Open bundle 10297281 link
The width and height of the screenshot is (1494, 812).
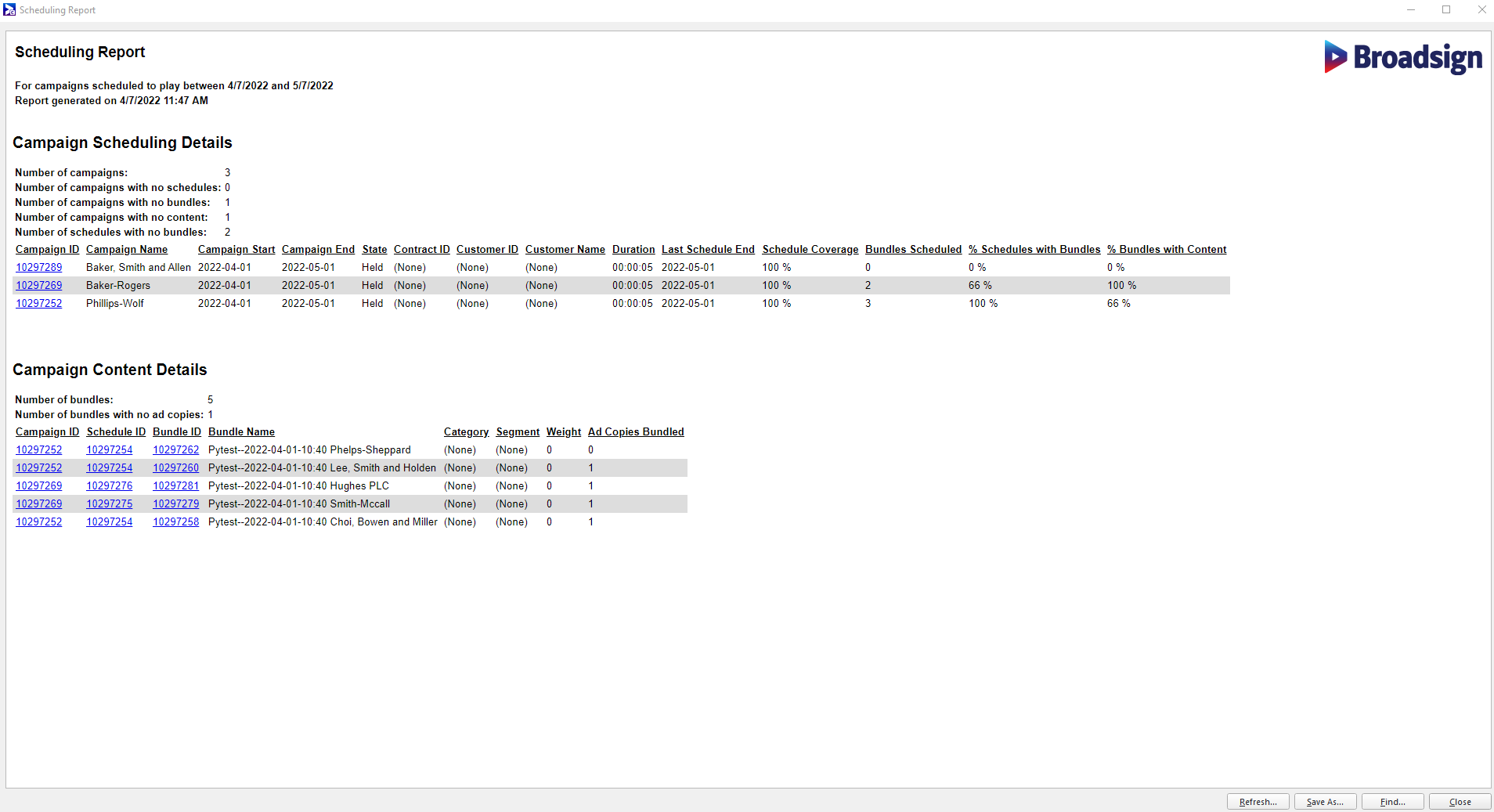point(175,485)
